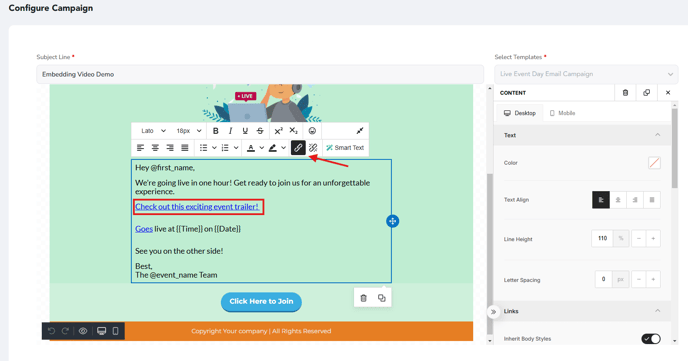Collapse side panel with double chevron

point(493,312)
